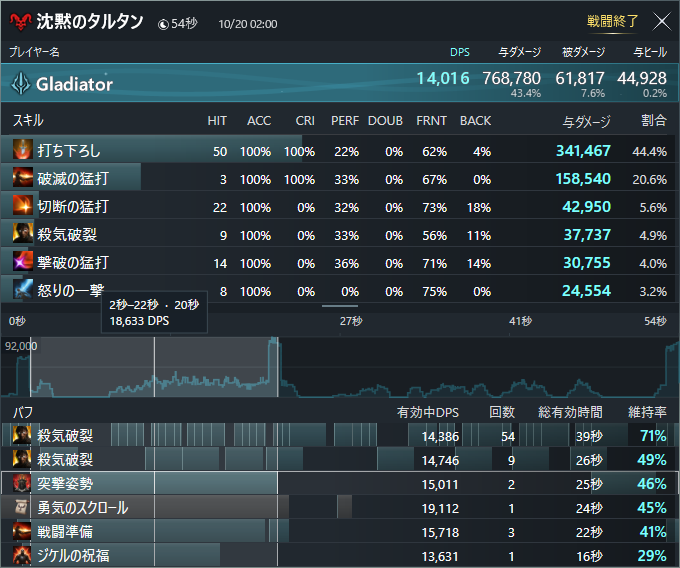Click the 殺気破裂 skill icon in skill list
The width and height of the screenshot is (680, 568).
(23, 233)
